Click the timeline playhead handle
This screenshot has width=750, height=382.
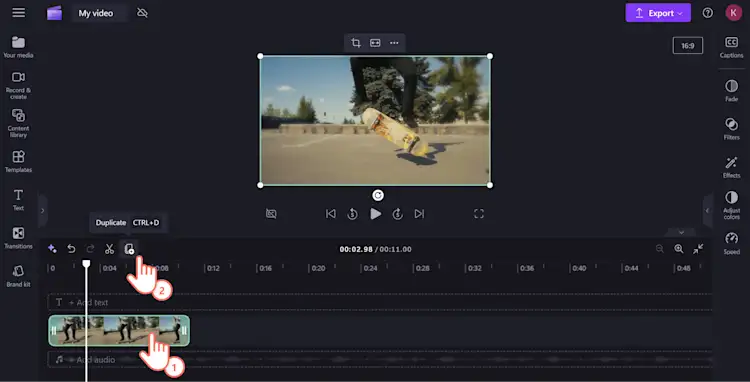tap(86, 263)
